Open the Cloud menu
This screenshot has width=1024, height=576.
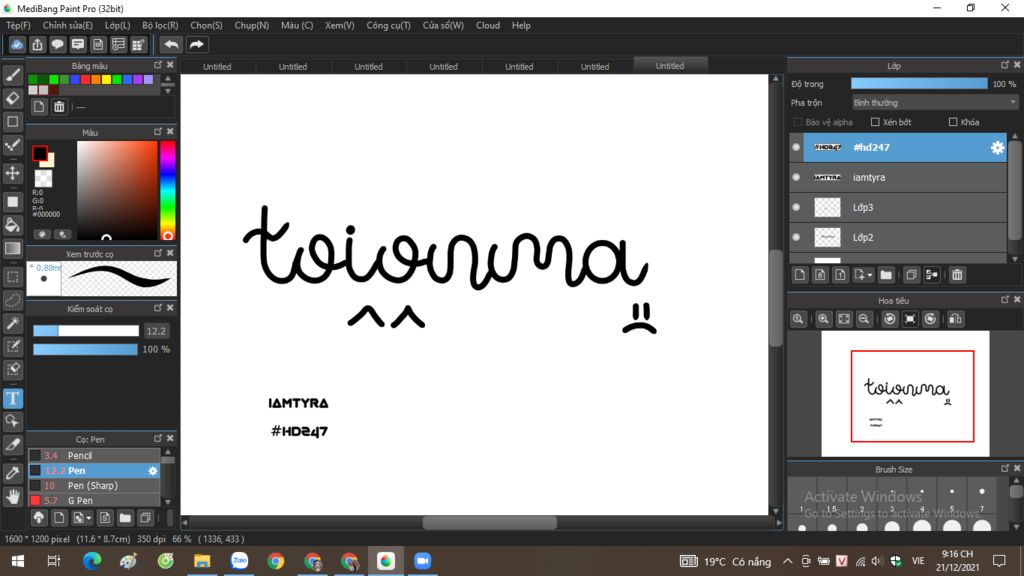pyautogui.click(x=488, y=25)
